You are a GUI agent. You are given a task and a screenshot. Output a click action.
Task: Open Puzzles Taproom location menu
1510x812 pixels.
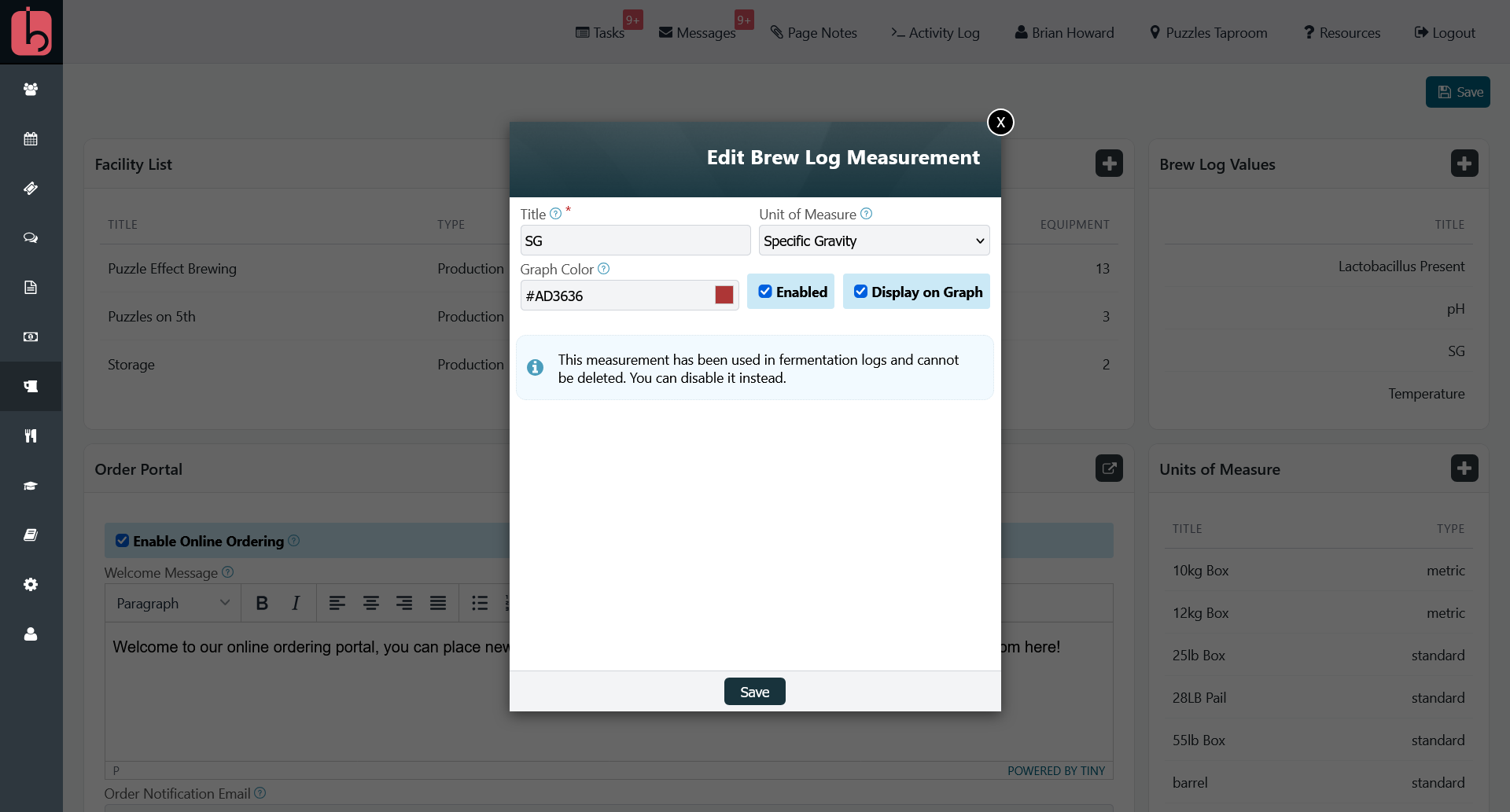tap(1209, 32)
